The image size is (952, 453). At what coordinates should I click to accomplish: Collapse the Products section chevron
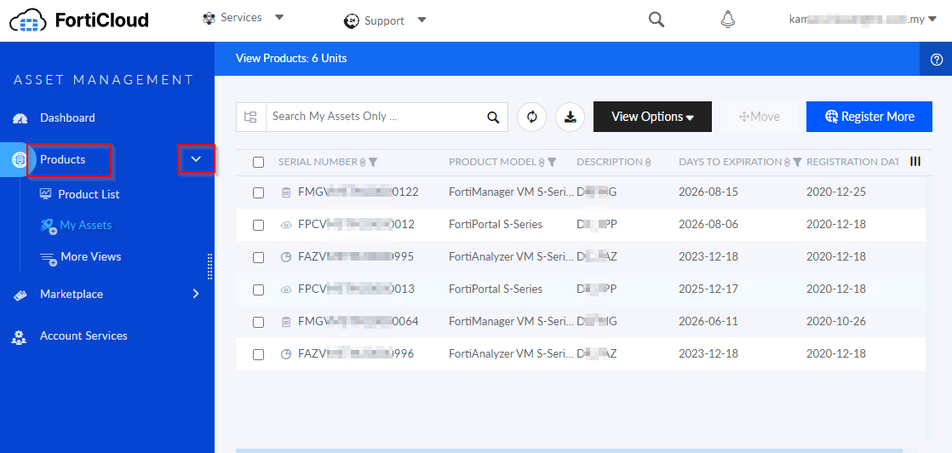pos(196,159)
